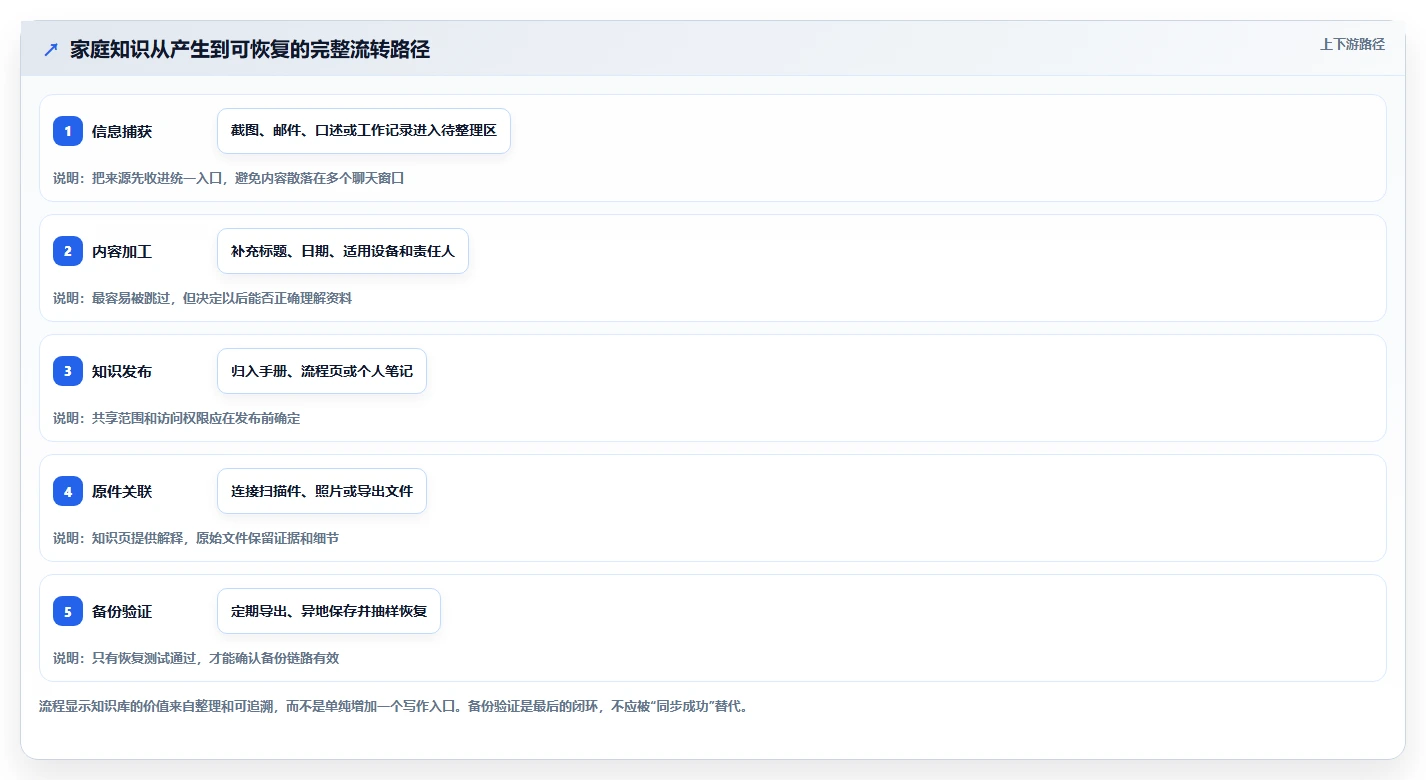Click the step 1 number badge
This screenshot has height=780, width=1426.
[x=68, y=131]
